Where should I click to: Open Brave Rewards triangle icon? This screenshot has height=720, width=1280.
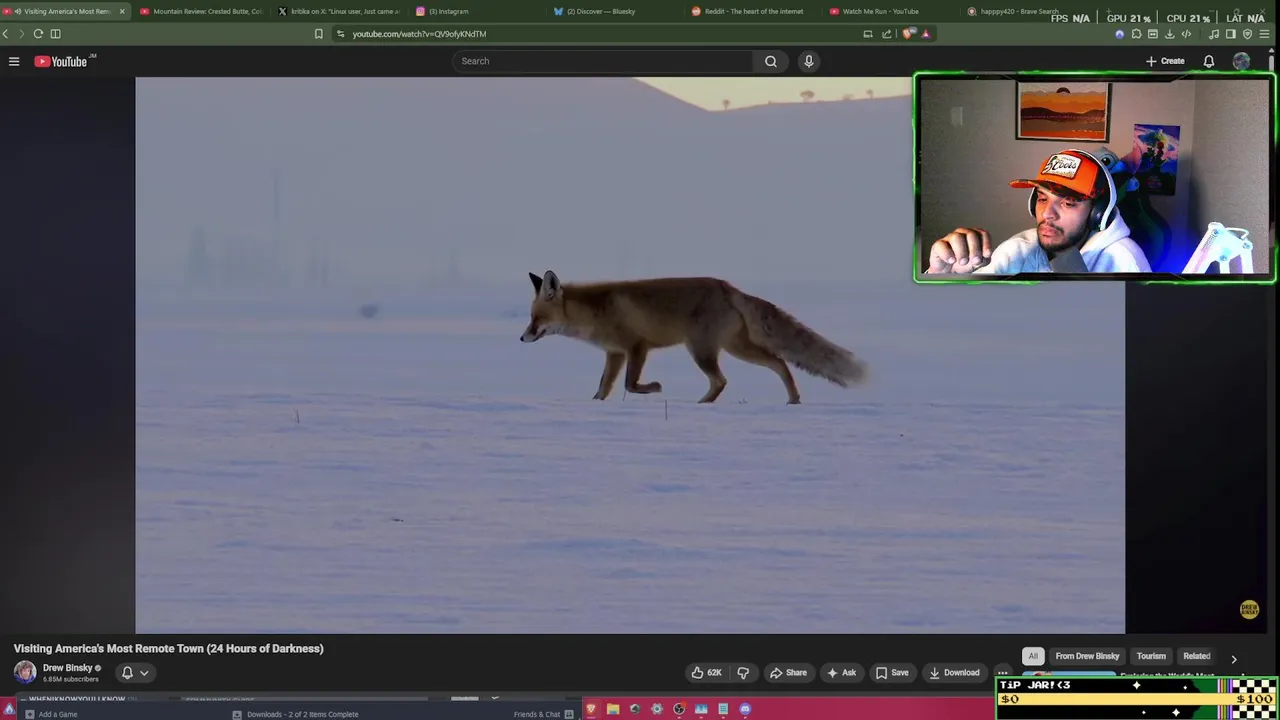click(x=925, y=34)
